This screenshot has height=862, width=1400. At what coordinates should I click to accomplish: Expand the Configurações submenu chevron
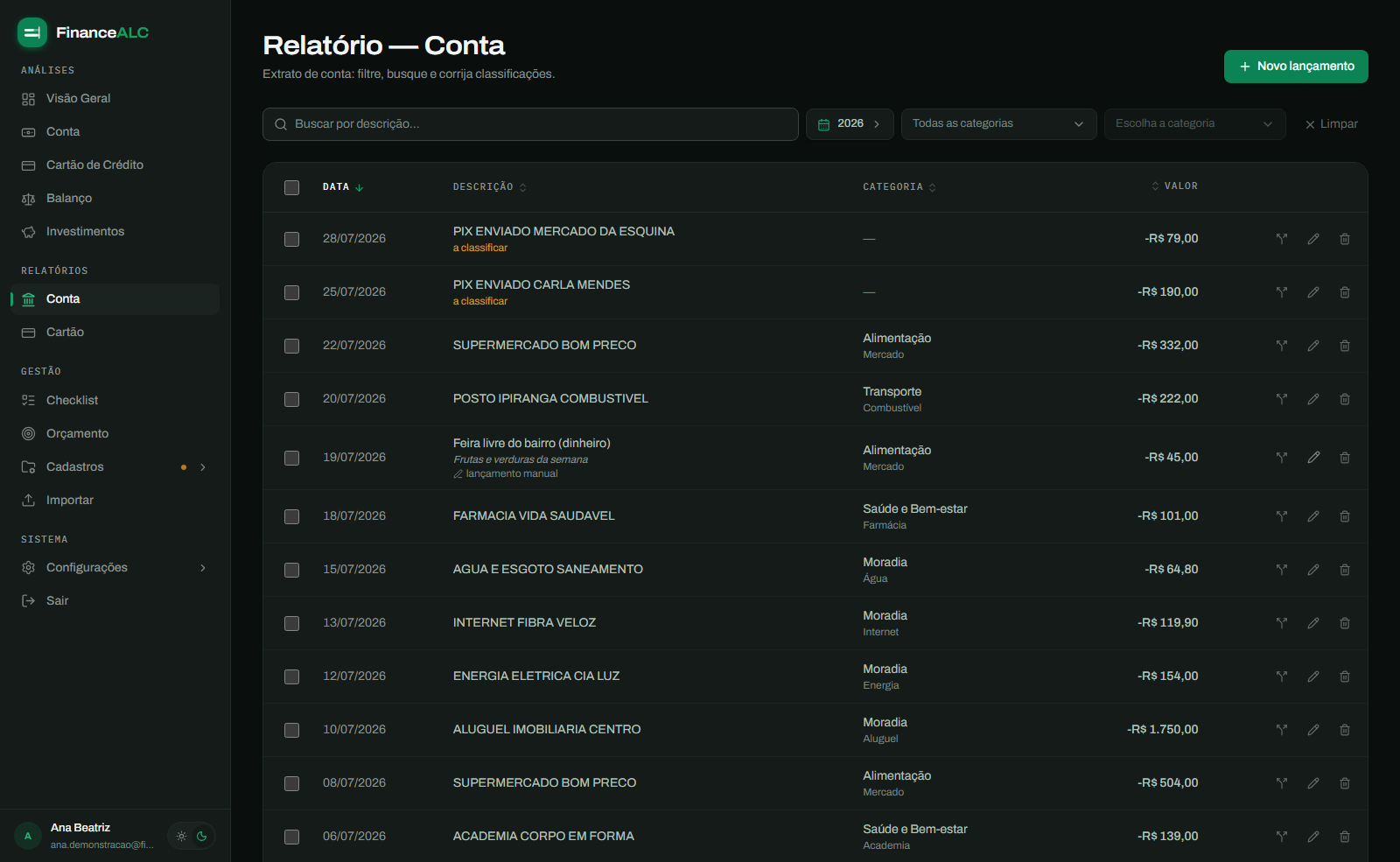203,568
